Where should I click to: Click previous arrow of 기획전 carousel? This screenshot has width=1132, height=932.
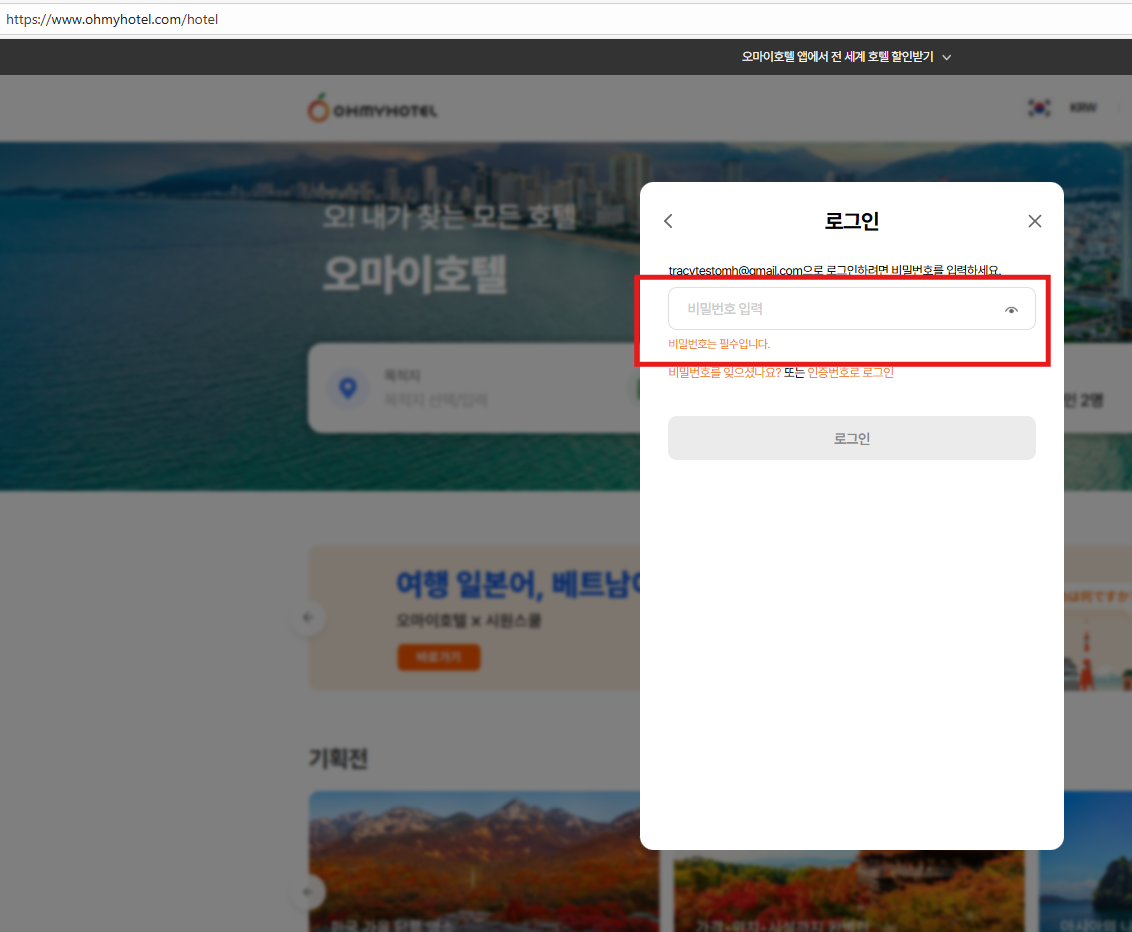(x=308, y=891)
